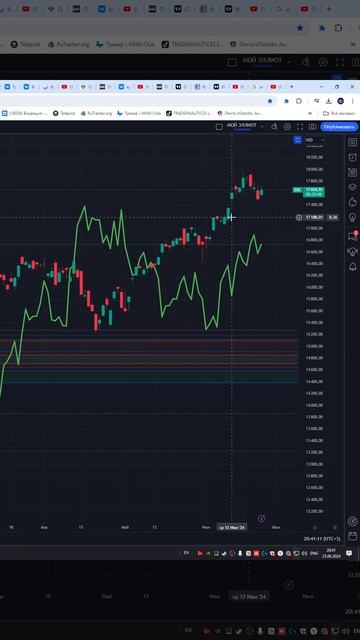Select the layout square icon in chart toolbar
The width and height of the screenshot is (360, 640).
click(x=219, y=127)
